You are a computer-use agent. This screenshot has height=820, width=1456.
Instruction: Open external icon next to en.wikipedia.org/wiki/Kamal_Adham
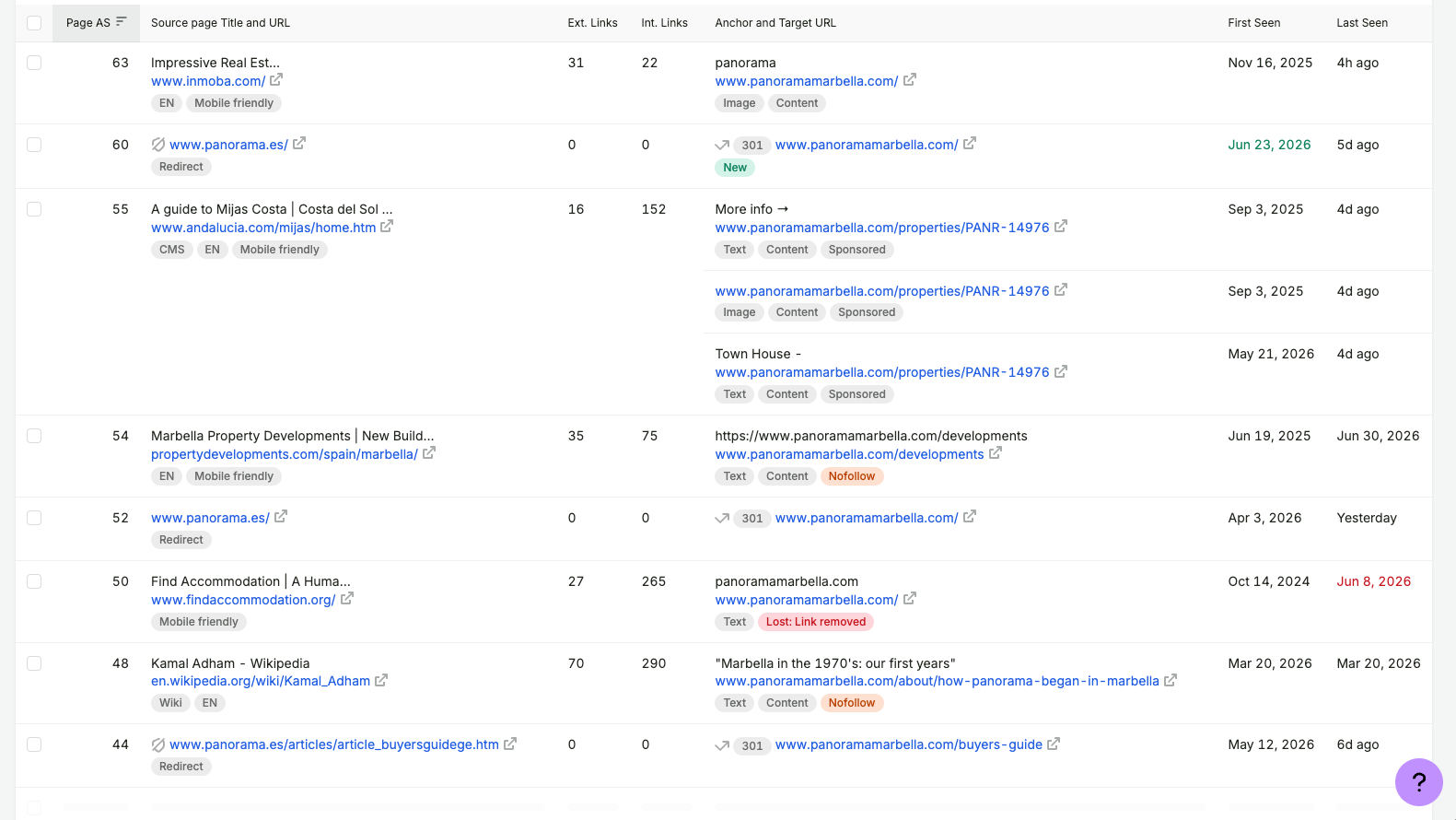coord(381,680)
